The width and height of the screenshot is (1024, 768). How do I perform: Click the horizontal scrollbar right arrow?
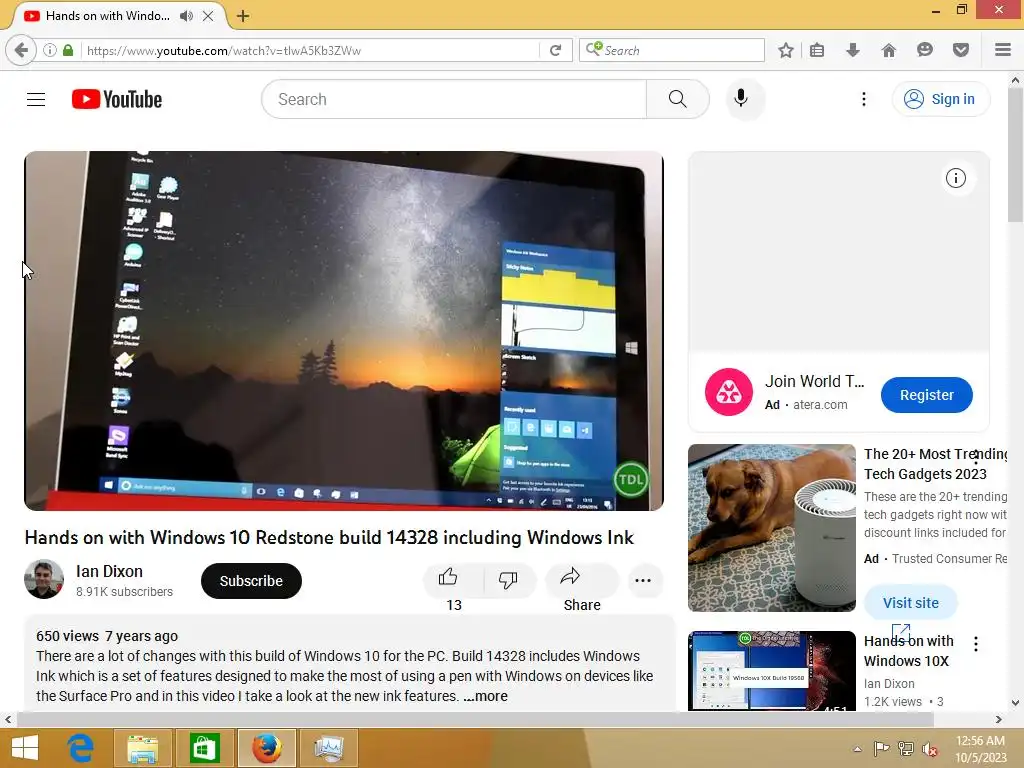click(x=999, y=720)
